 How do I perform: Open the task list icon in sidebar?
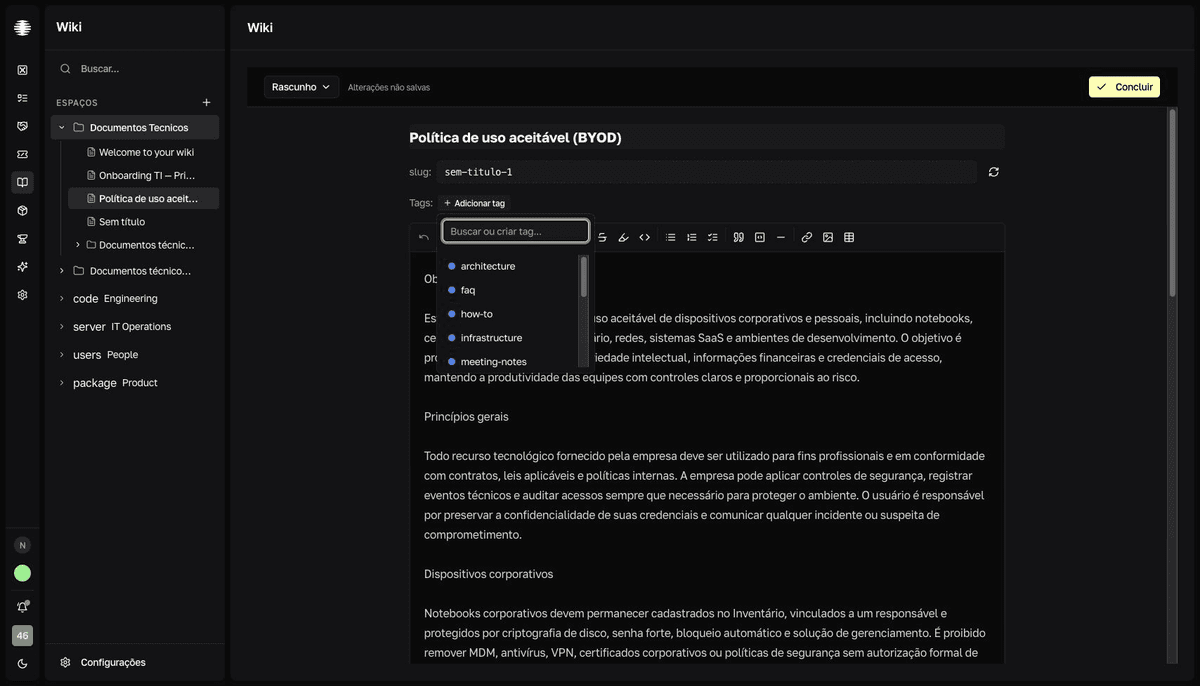(22, 98)
